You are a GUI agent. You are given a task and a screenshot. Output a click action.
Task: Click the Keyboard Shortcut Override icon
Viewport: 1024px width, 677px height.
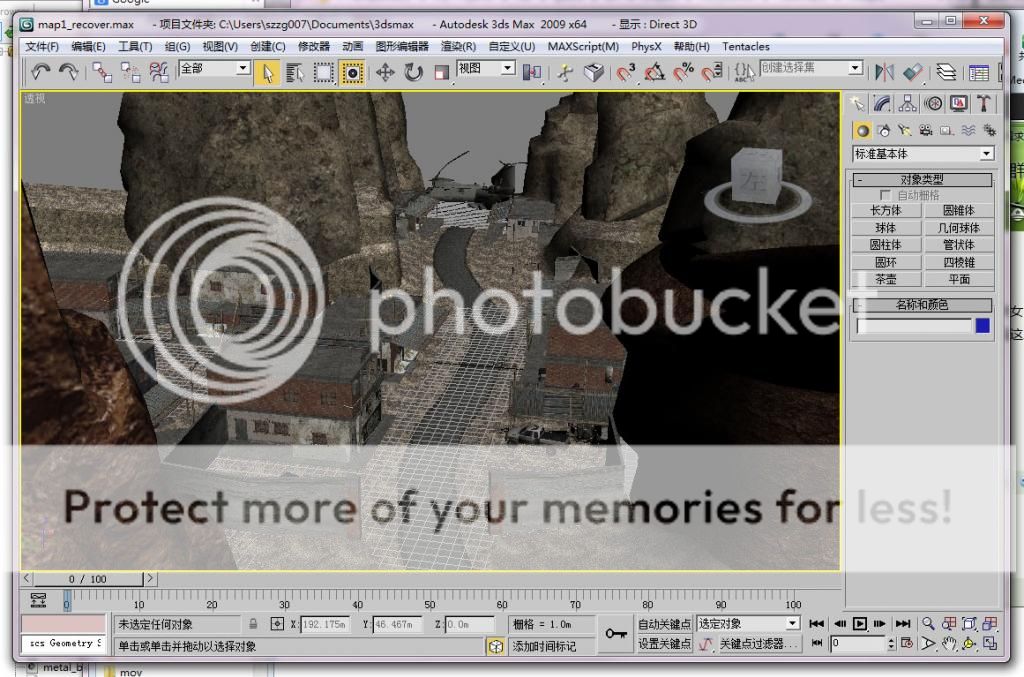point(594,72)
